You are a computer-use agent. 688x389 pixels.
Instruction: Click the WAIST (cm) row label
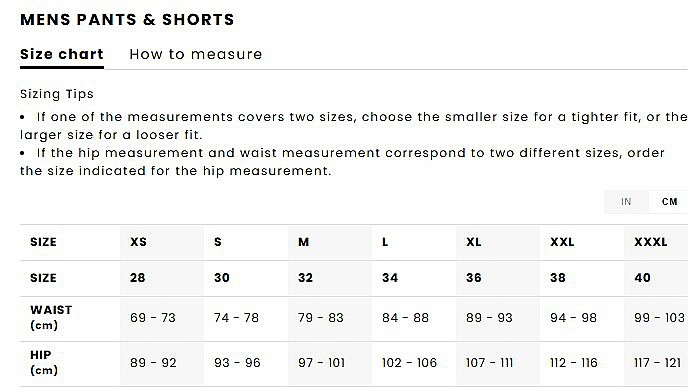(51, 318)
